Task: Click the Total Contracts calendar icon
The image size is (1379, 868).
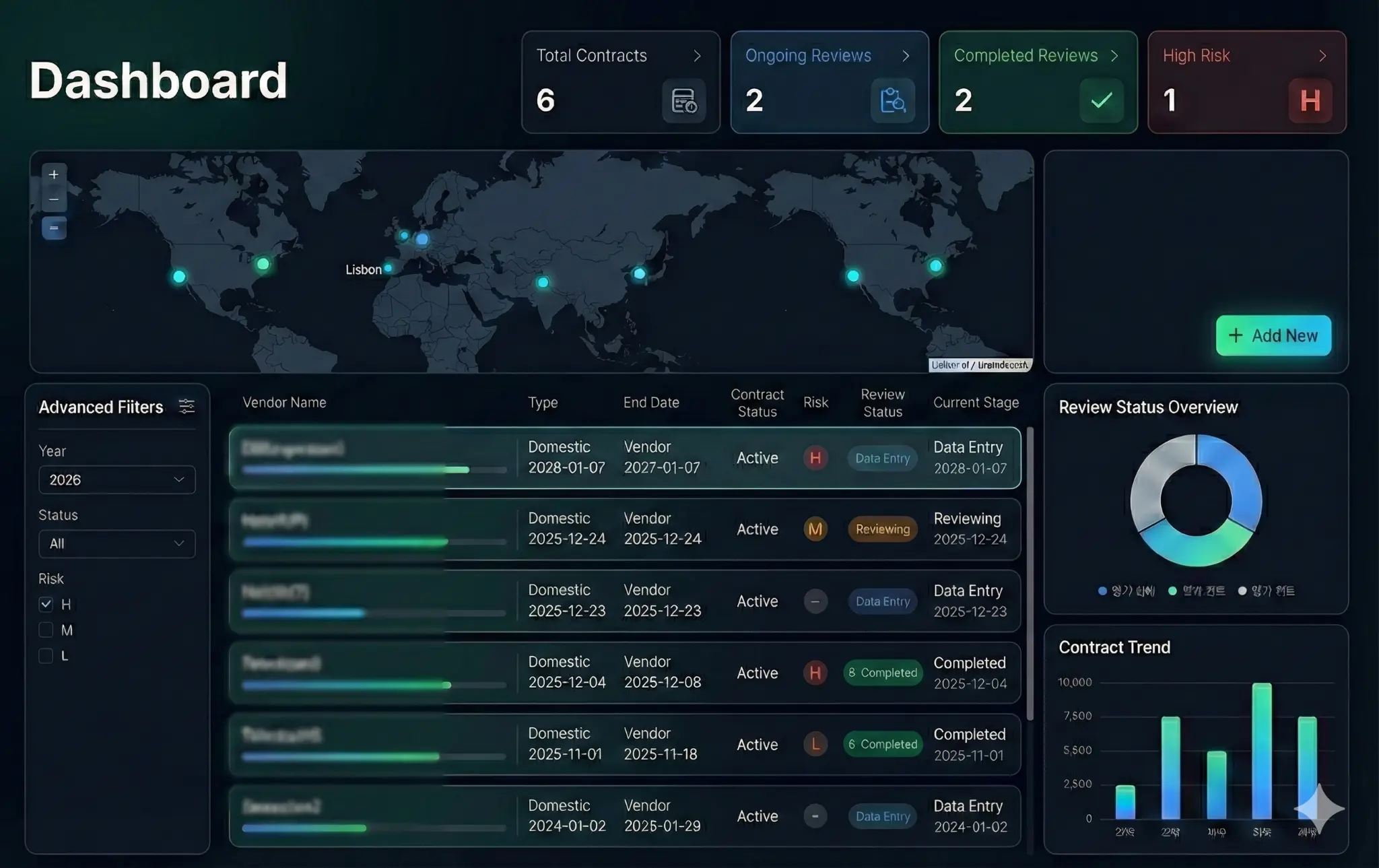Action: click(x=683, y=101)
